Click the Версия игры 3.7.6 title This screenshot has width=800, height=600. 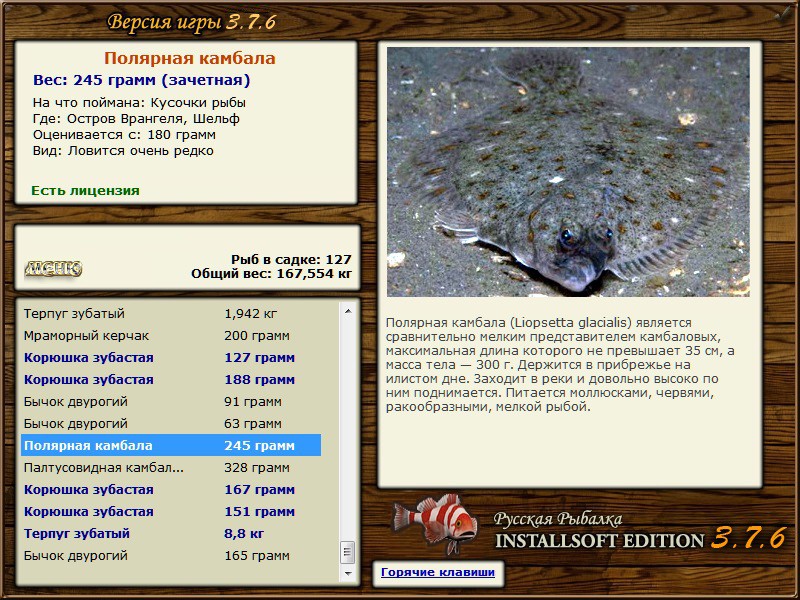click(x=192, y=22)
